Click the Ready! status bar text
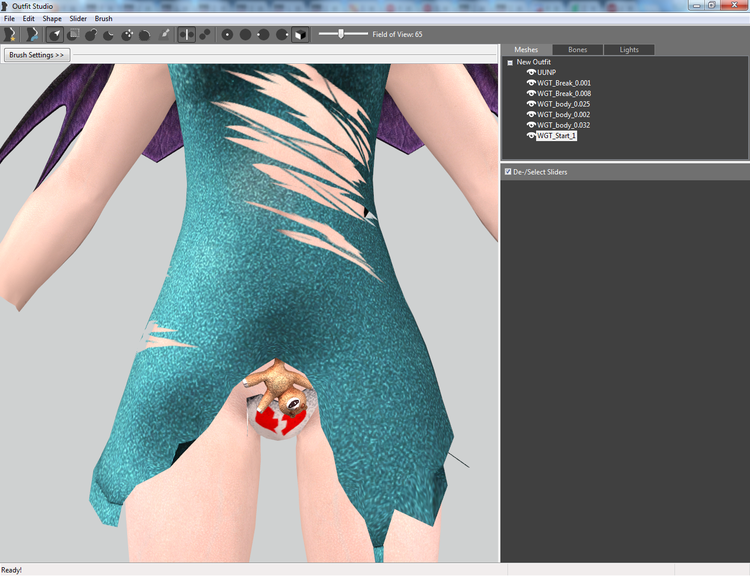Screen dimensions: 750x576 coord(11,570)
